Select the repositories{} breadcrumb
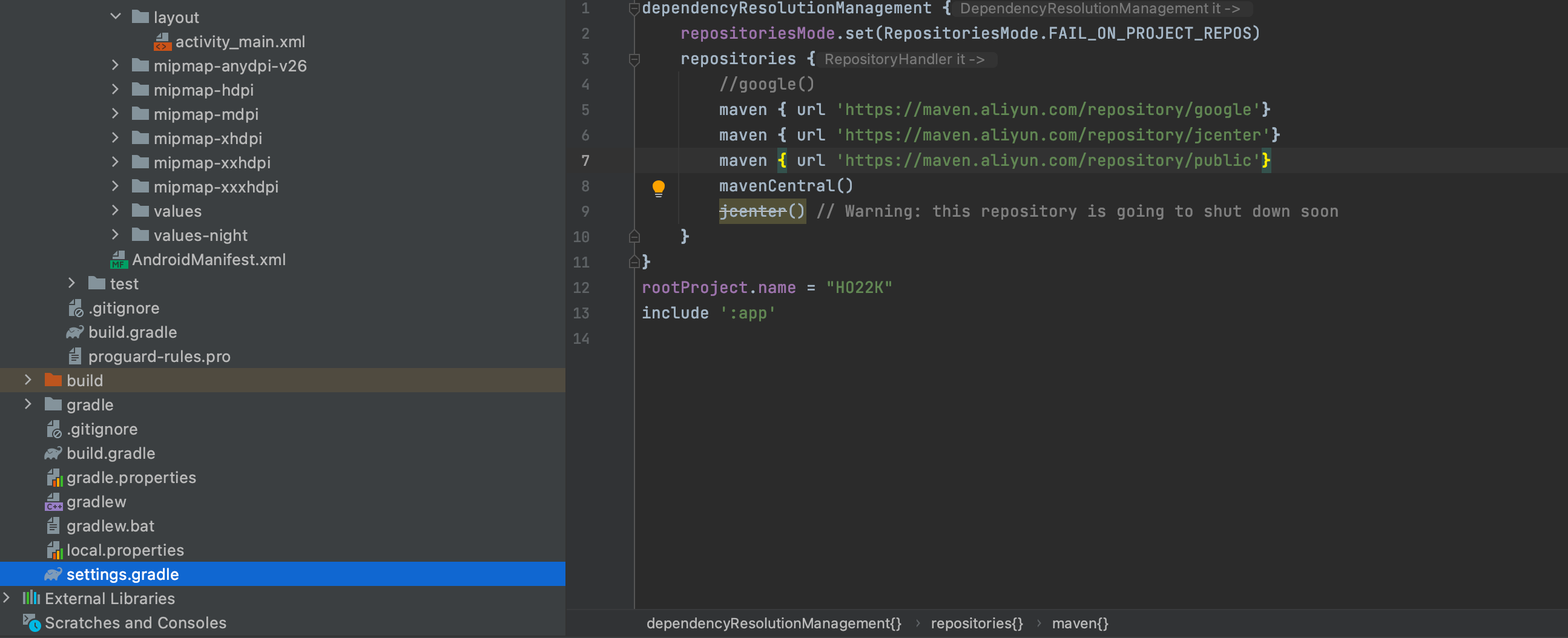The width and height of the screenshot is (1568, 638). tap(977, 623)
